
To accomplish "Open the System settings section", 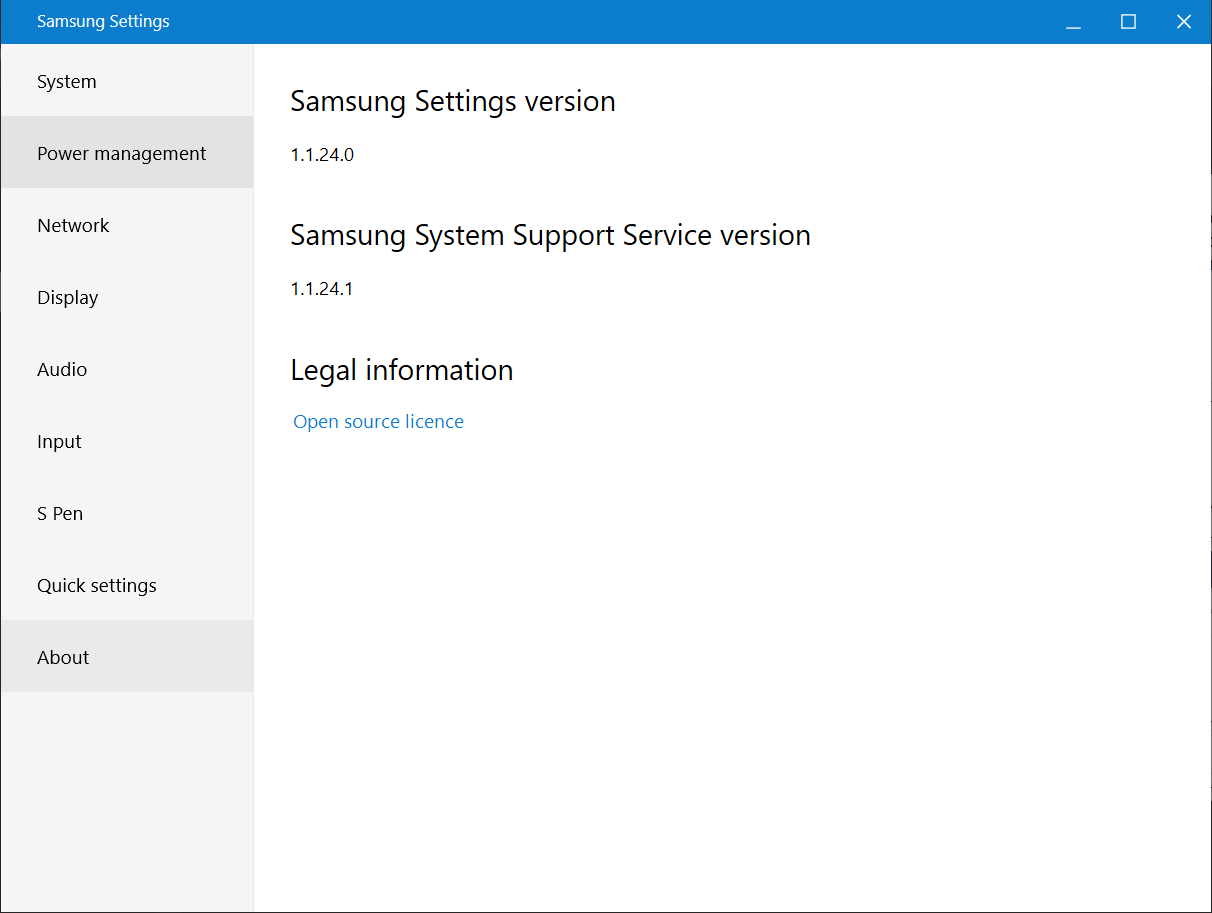I will tap(127, 81).
